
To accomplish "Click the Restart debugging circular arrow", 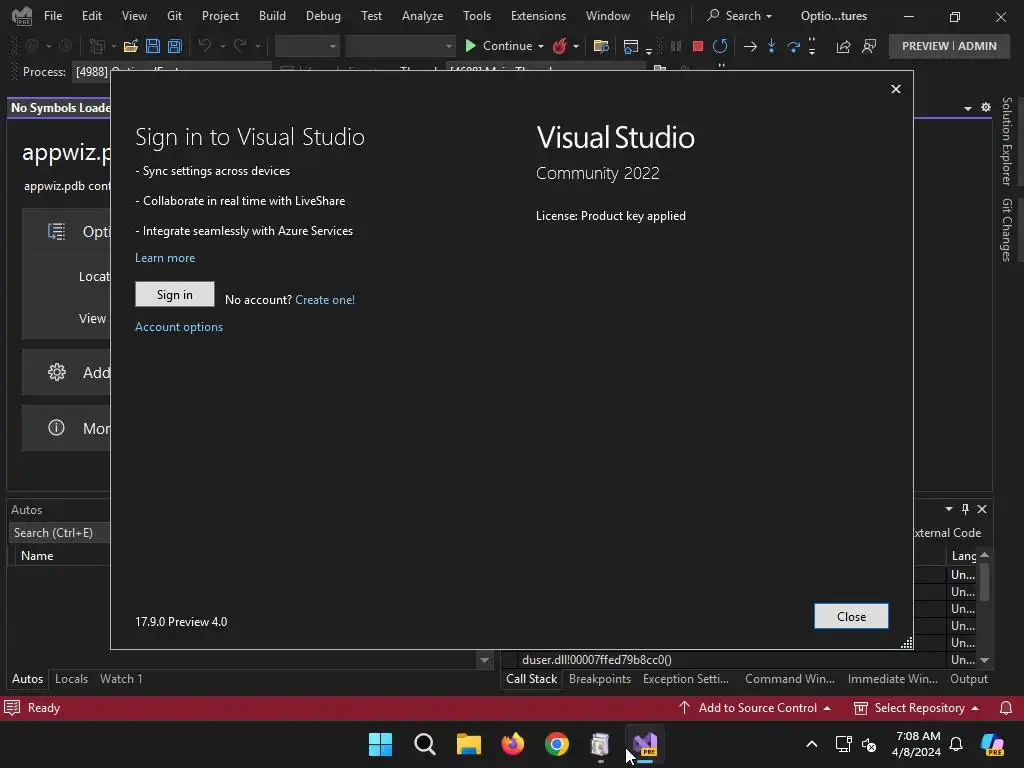I will (x=720, y=46).
